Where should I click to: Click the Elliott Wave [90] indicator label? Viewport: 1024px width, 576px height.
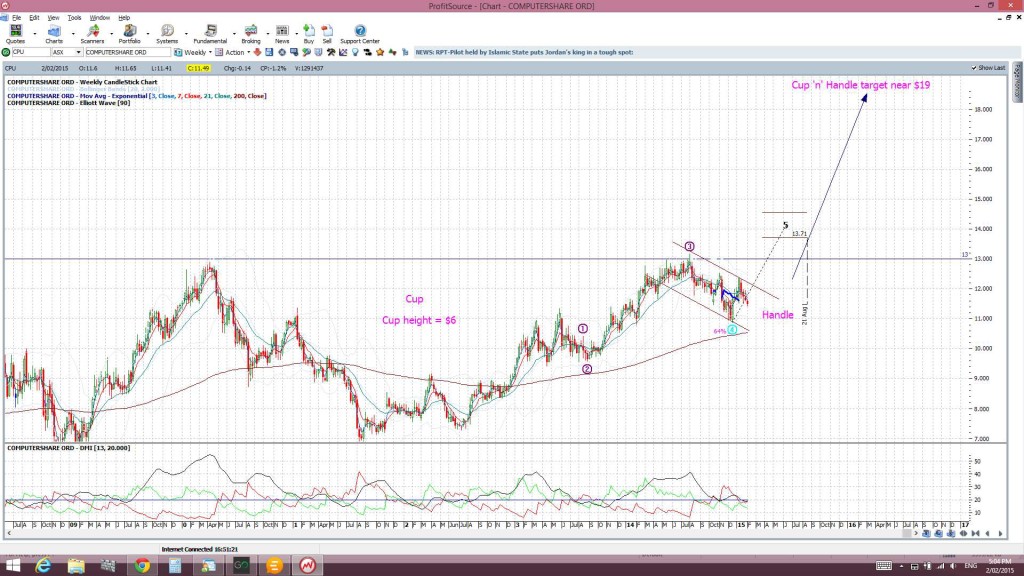coord(69,103)
